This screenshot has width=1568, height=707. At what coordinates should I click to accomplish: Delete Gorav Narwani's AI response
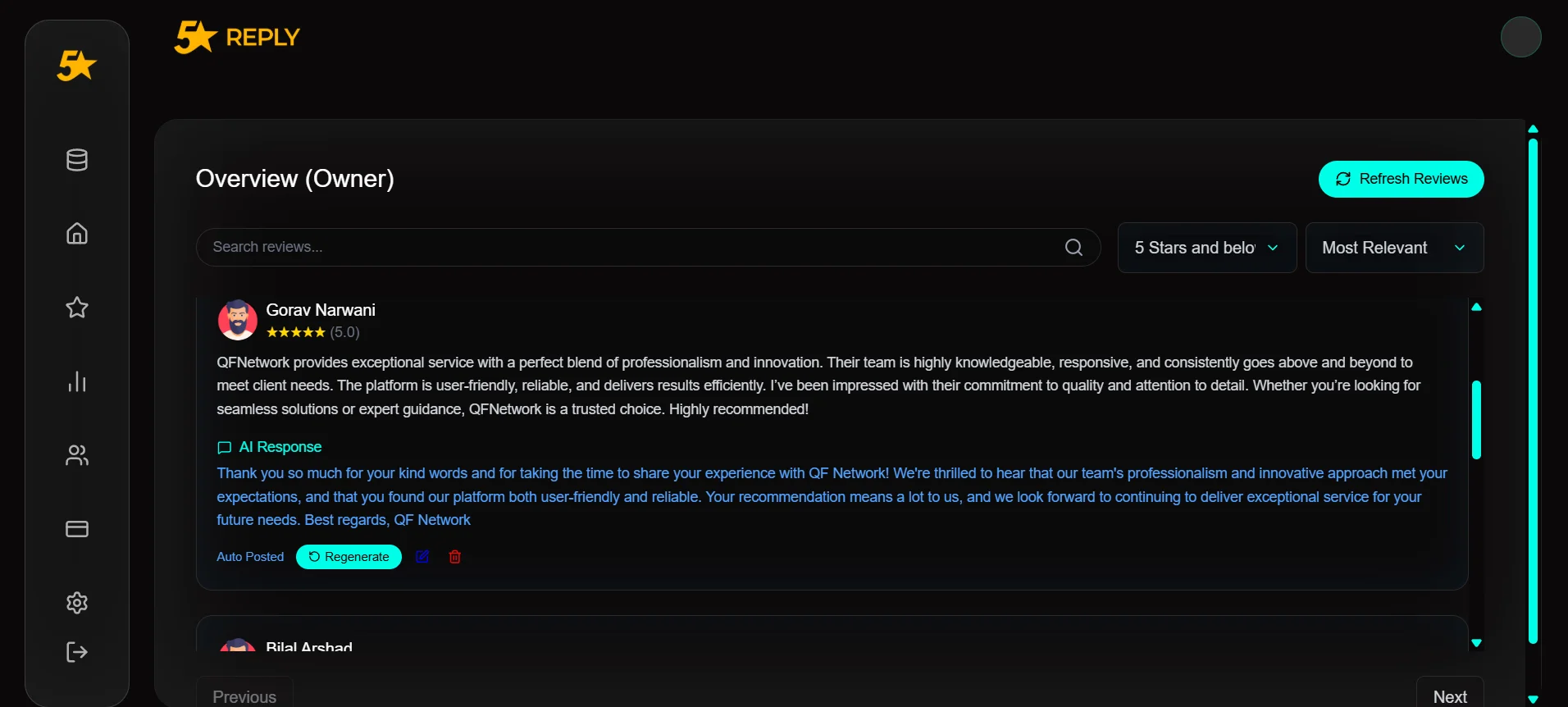(x=455, y=557)
